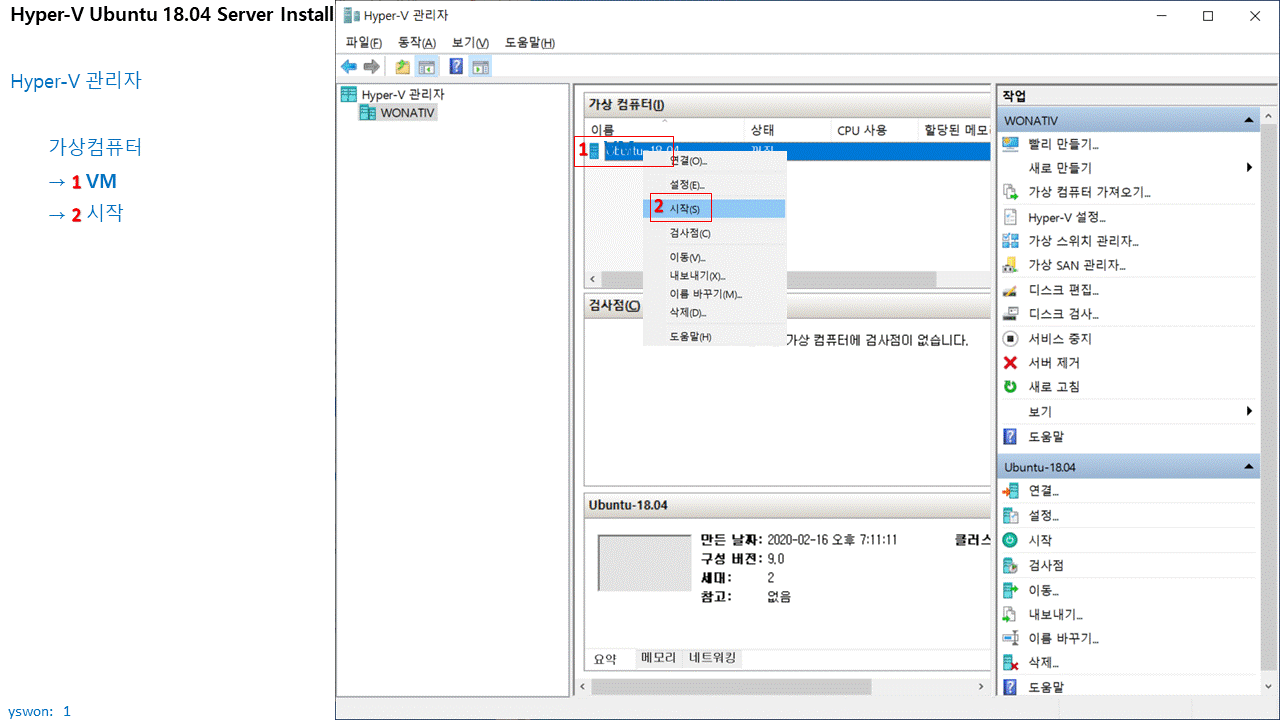Collapse the Ubuntu-18.04 actions section header arrow
Screen dimensions: 1280x720
click(1249, 467)
